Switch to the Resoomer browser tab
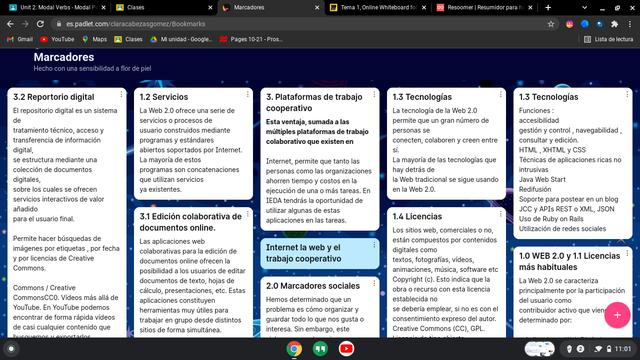The width and height of the screenshot is (640, 360). 484,7
